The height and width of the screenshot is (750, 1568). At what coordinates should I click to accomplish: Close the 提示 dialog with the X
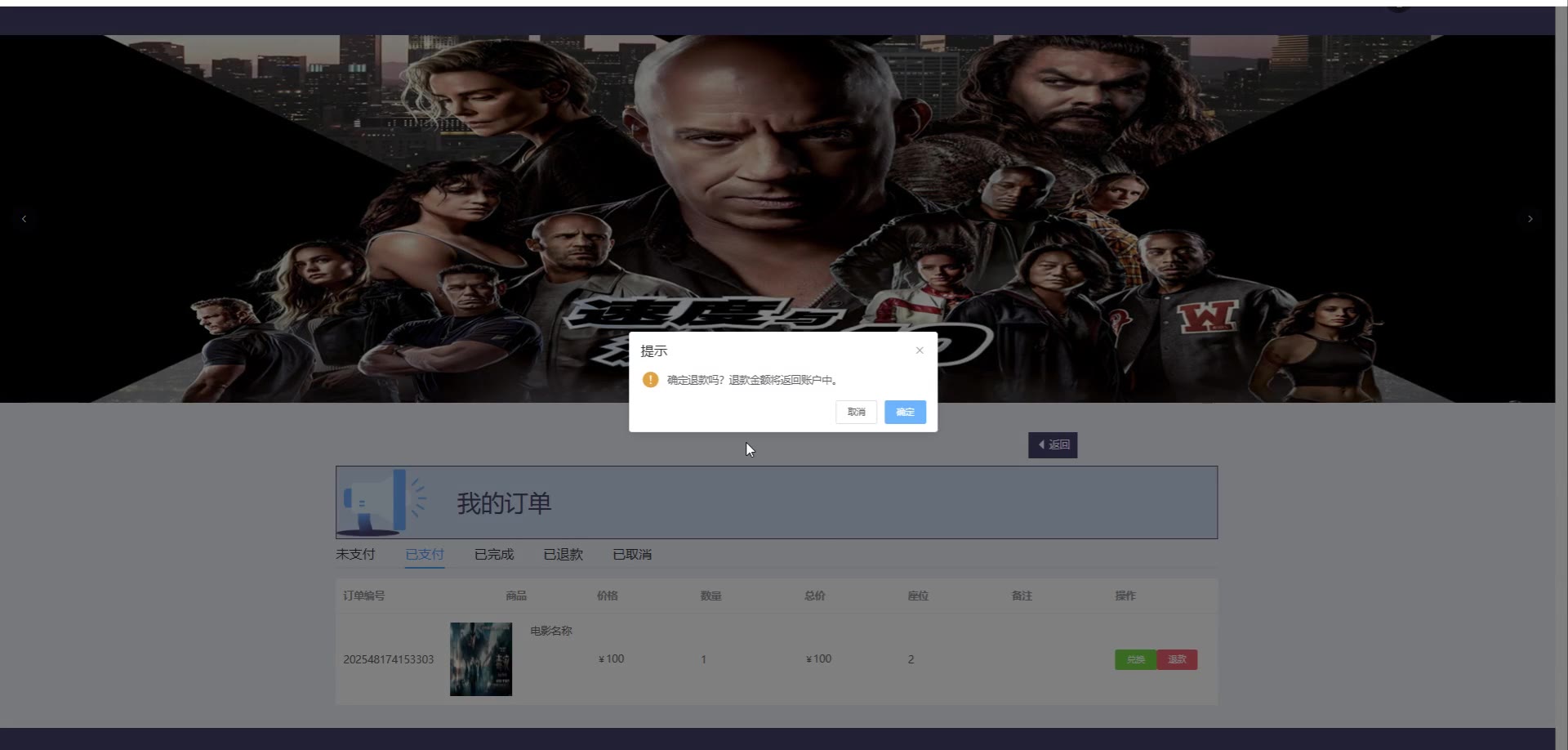tap(920, 350)
